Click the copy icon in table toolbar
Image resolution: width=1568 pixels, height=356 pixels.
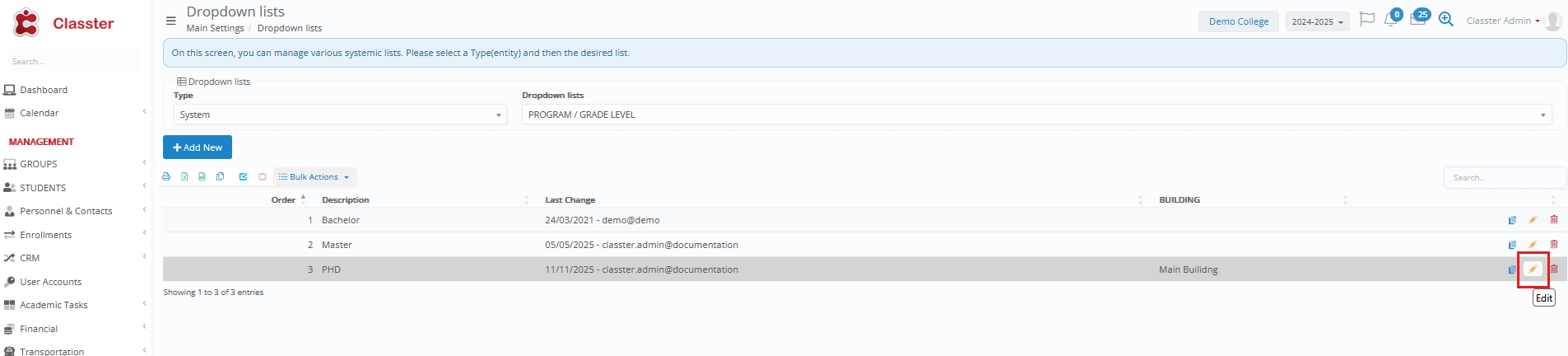coord(220,177)
